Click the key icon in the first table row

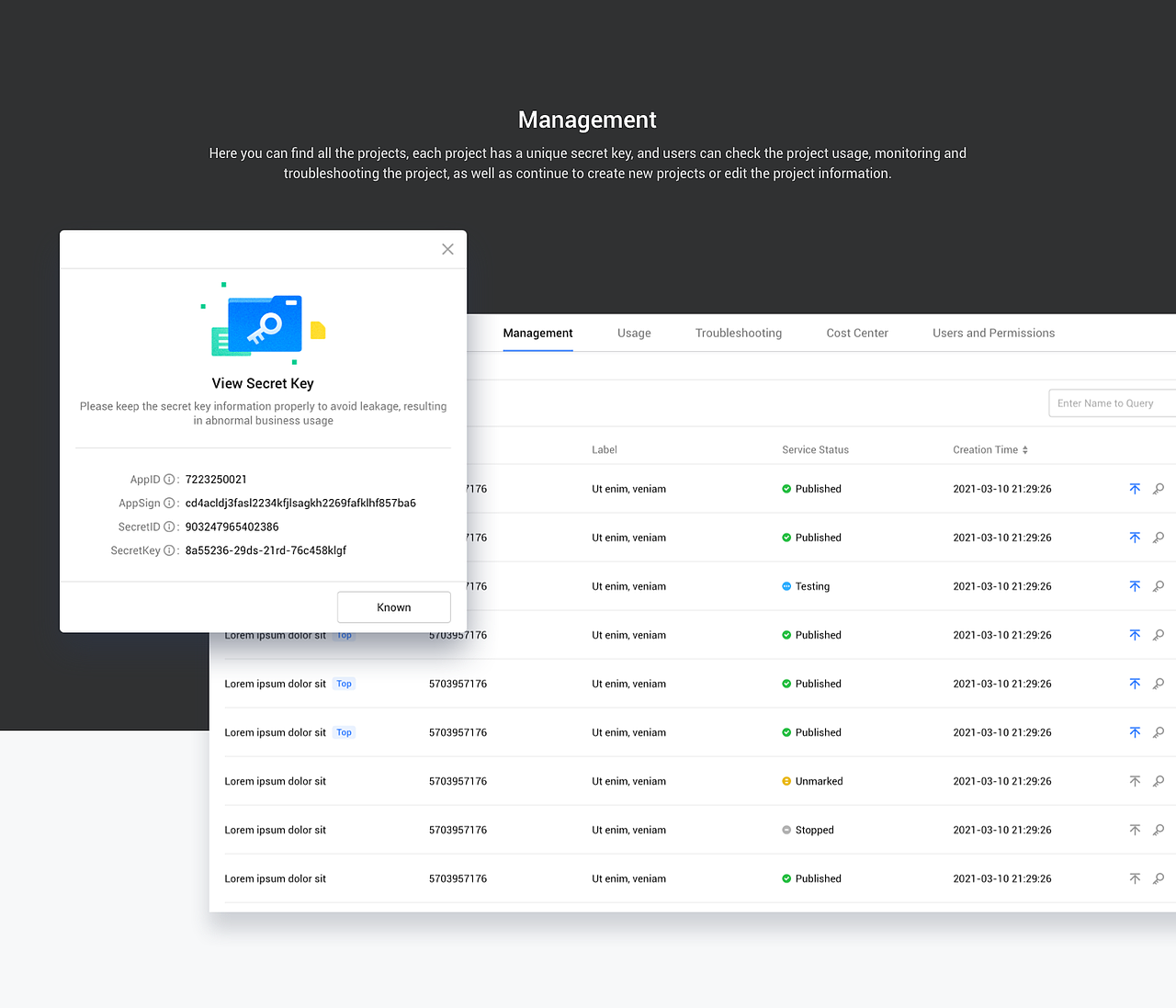click(1159, 489)
